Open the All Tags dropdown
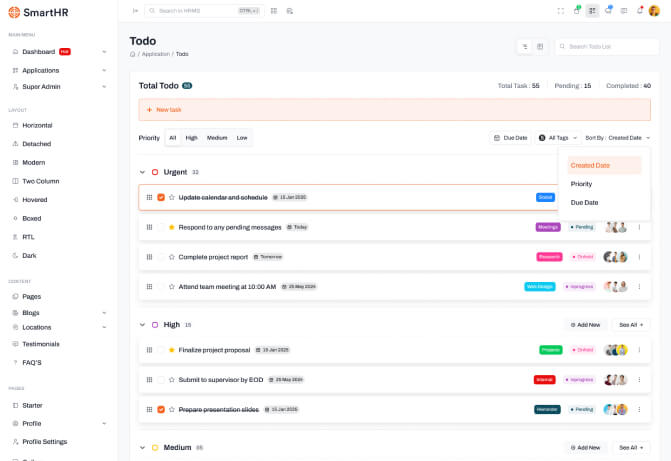 [553, 138]
